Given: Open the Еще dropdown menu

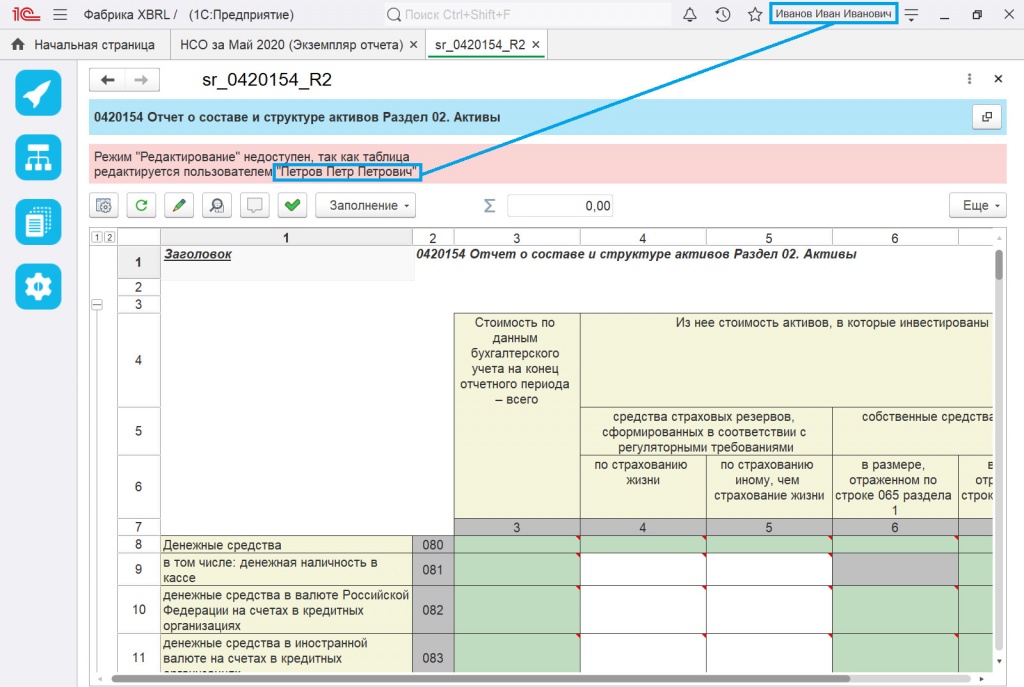Looking at the screenshot, I should point(978,206).
